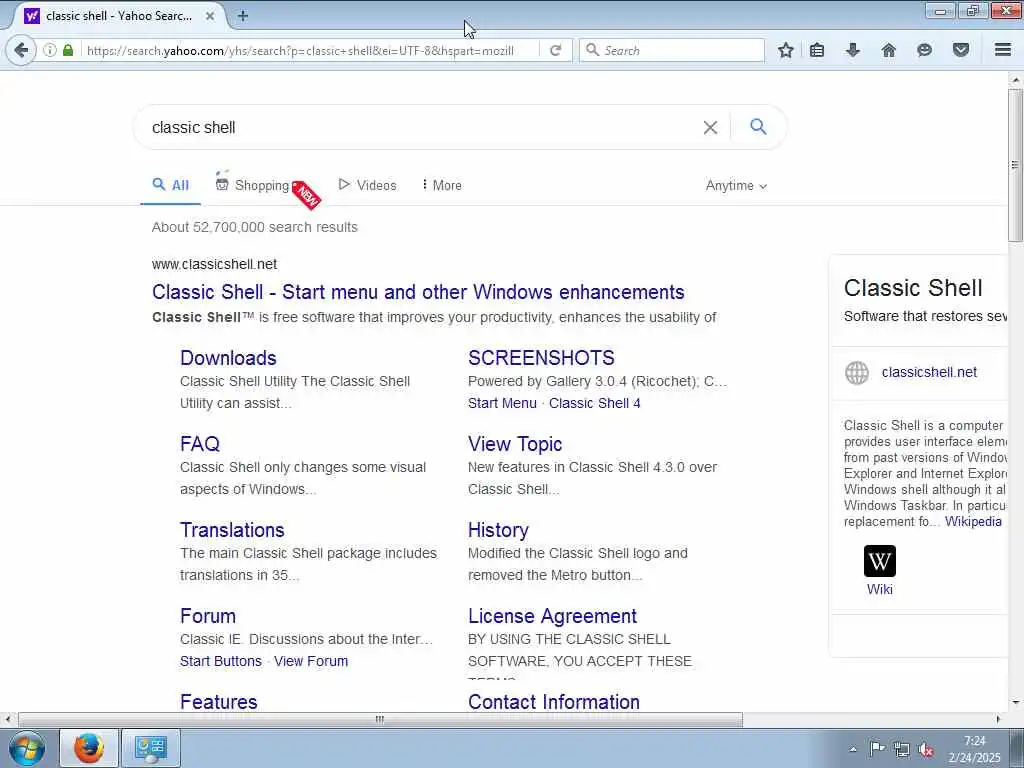Open the control panel taskbar item
The image size is (1024, 768).
[151, 748]
